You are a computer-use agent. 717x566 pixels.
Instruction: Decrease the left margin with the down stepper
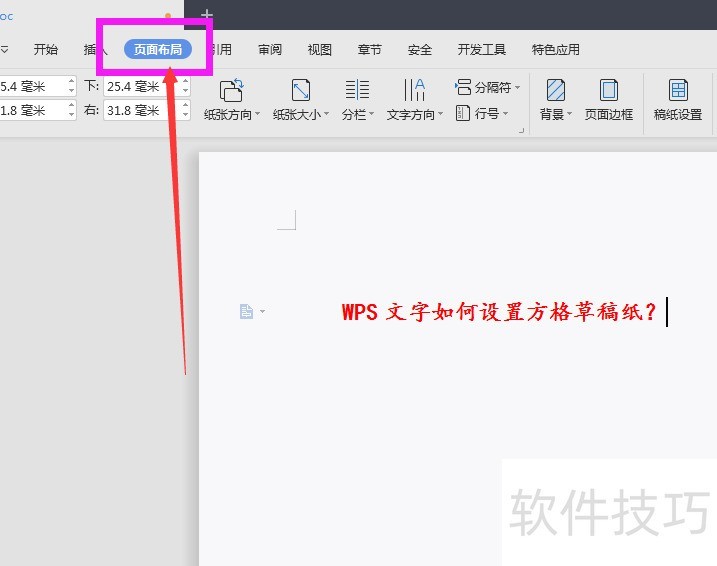point(71,115)
